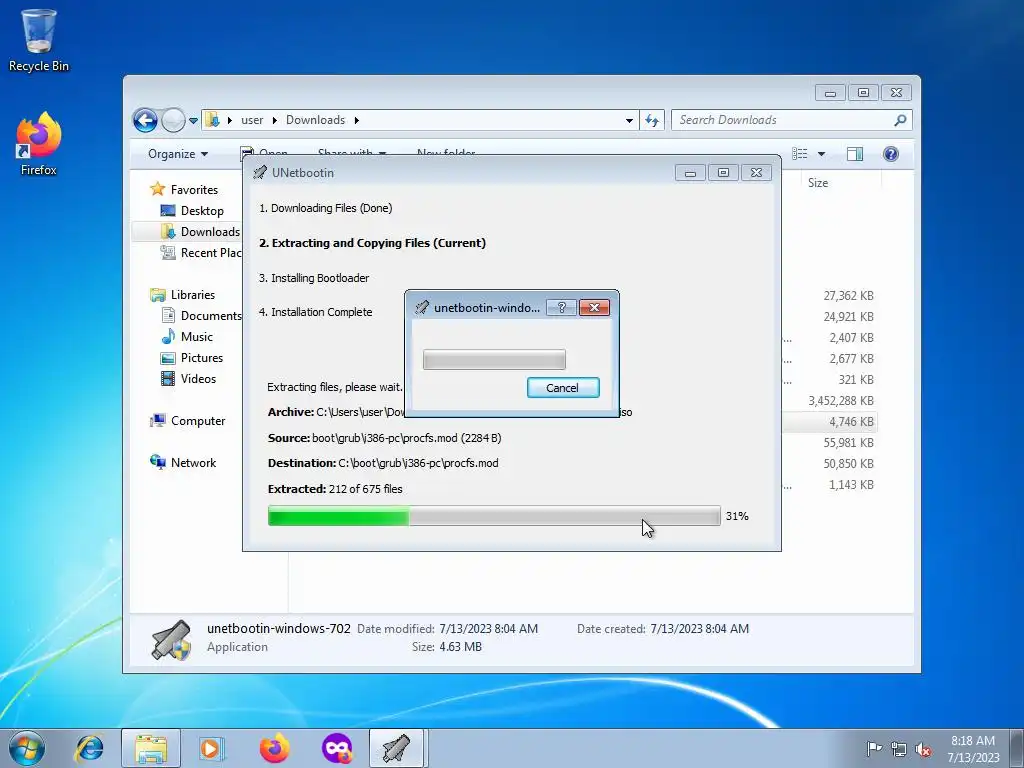Open the Videos library
Viewport: 1024px width, 768px height.
pos(198,379)
